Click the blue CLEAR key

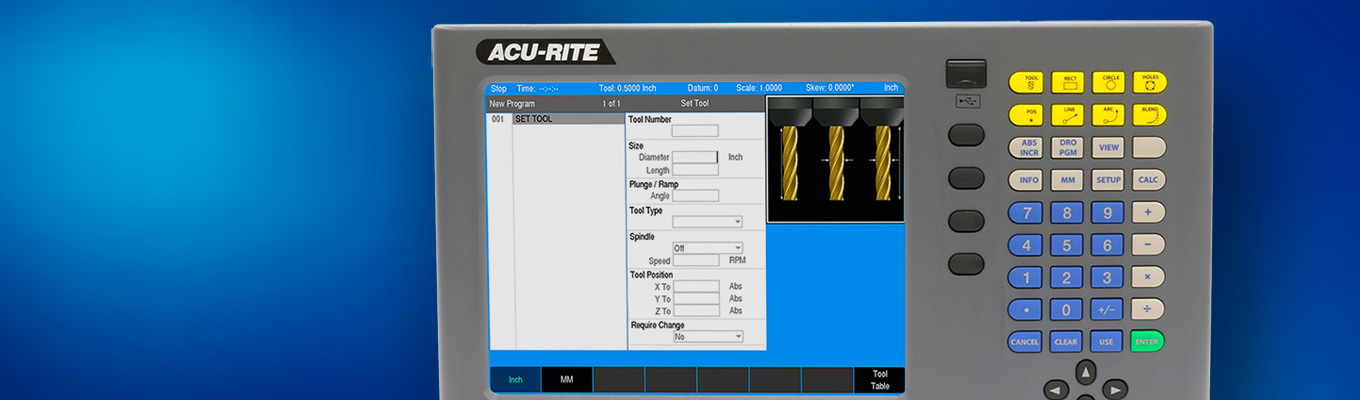click(1067, 342)
